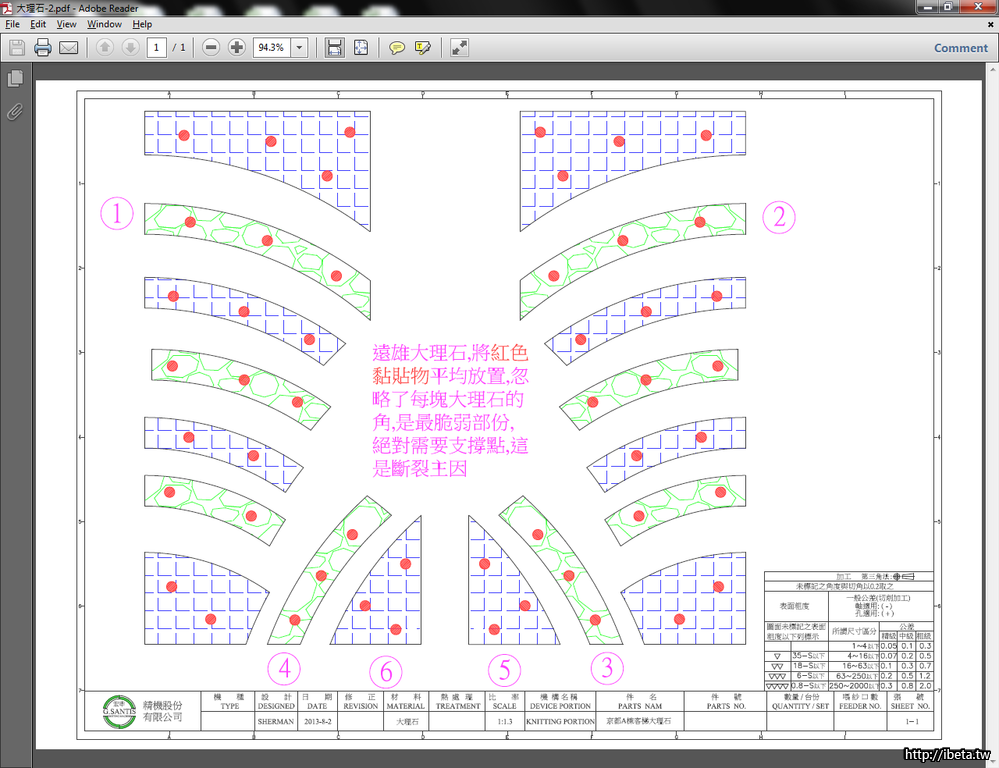Zoom out with the minus button
Viewport: 999px width, 768px height.
(x=210, y=47)
